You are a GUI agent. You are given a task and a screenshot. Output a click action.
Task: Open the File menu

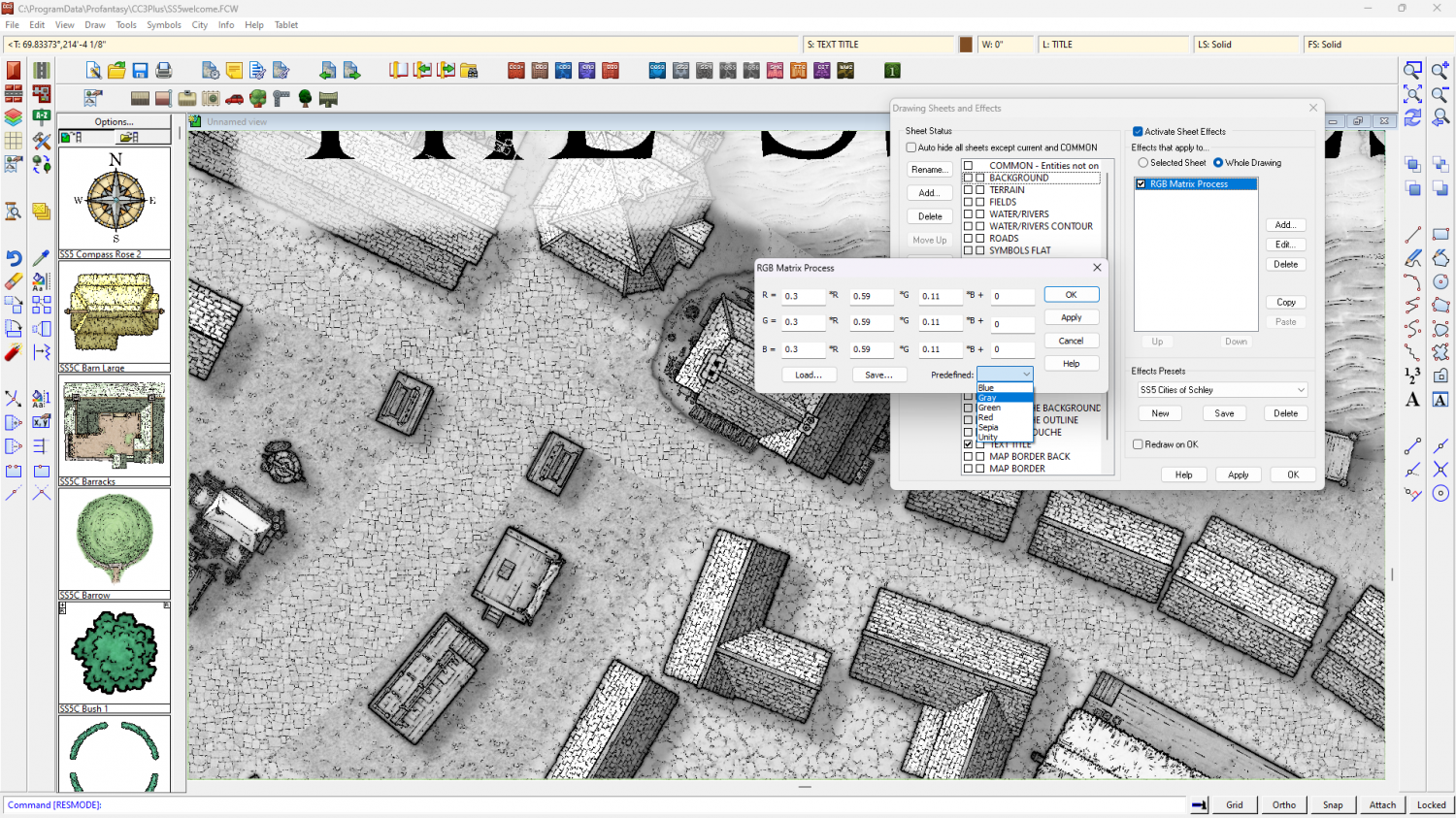(12, 25)
